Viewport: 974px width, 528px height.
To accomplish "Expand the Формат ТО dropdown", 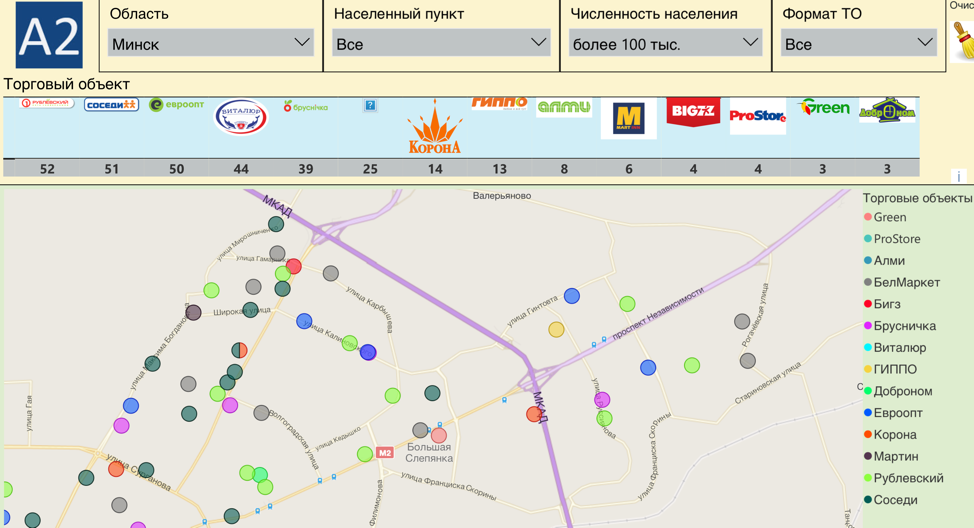I will coord(858,43).
